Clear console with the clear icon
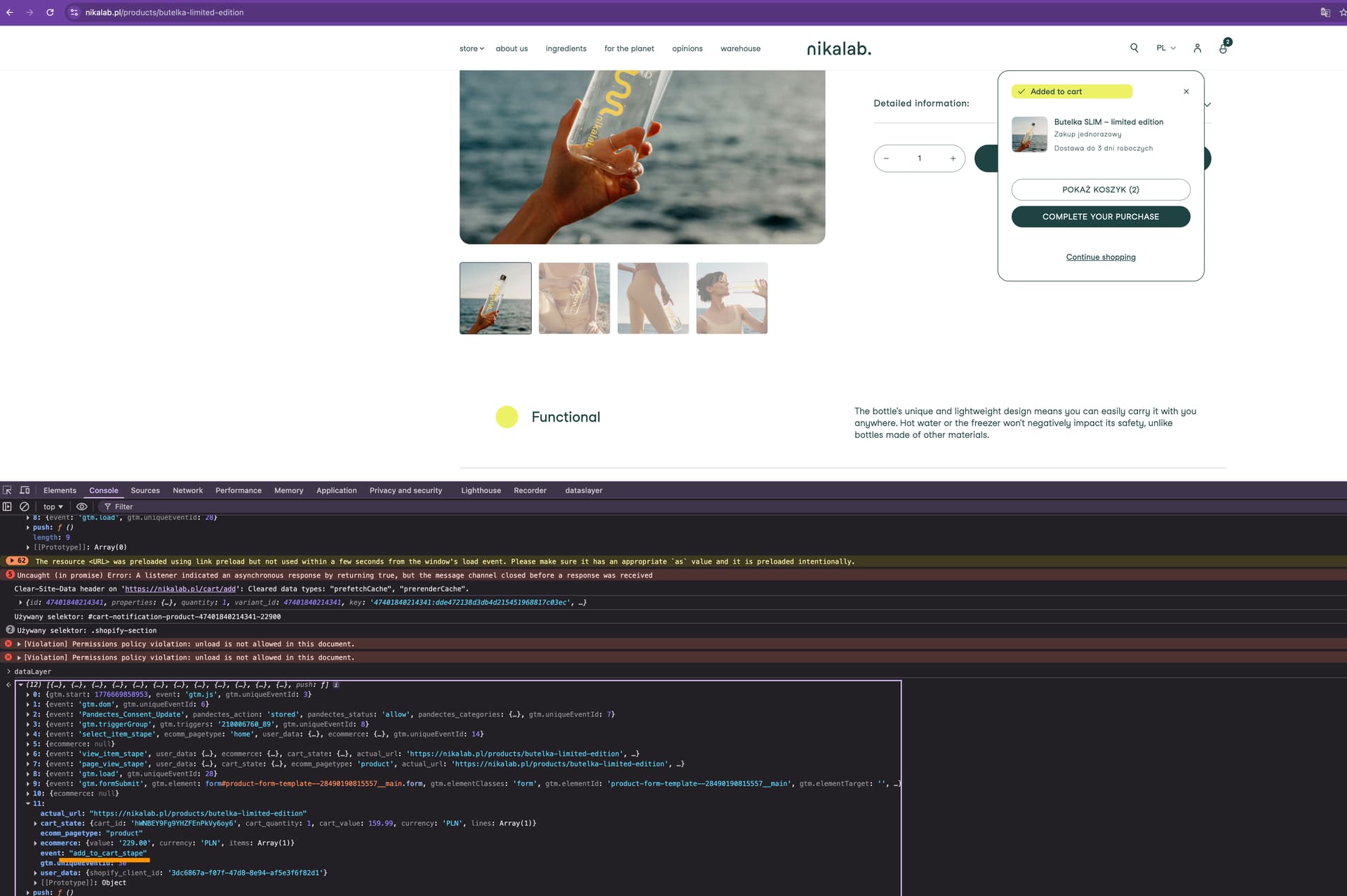Image resolution: width=1347 pixels, height=896 pixels. pos(25,507)
